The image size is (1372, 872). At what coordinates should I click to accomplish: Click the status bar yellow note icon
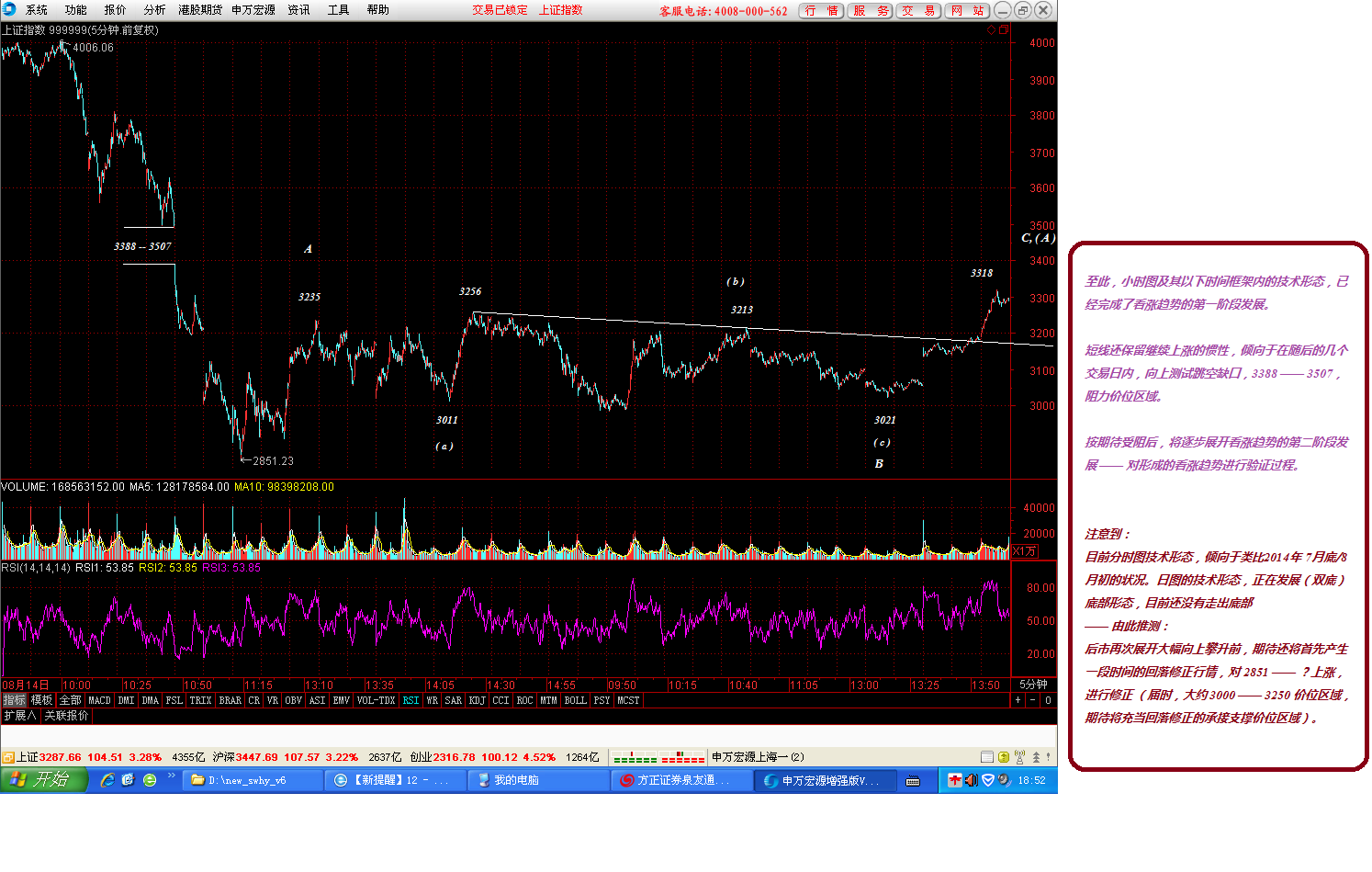(1004, 757)
